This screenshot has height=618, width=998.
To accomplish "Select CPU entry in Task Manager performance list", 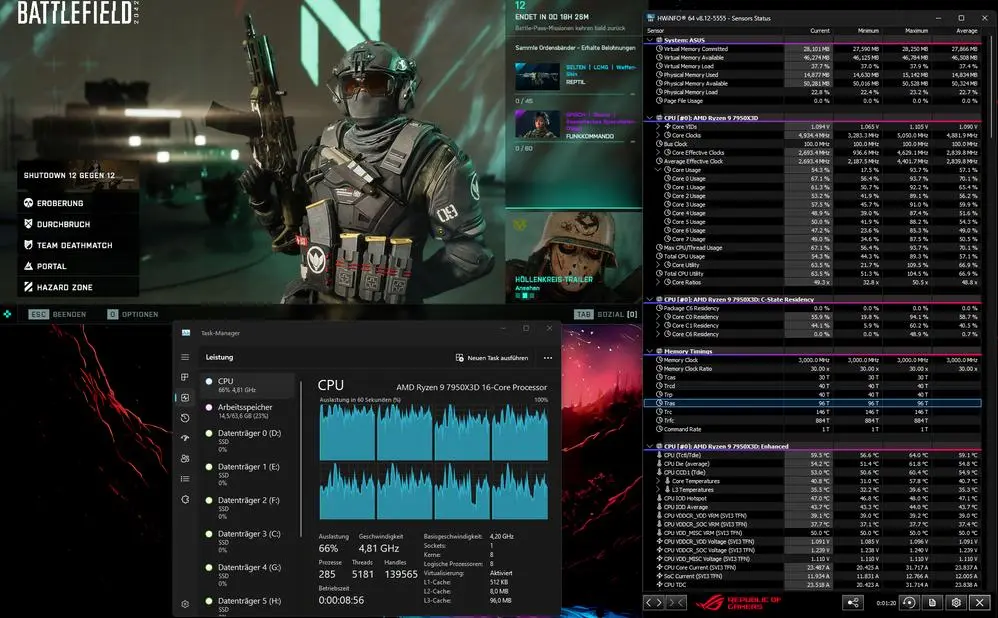I will (x=248, y=385).
